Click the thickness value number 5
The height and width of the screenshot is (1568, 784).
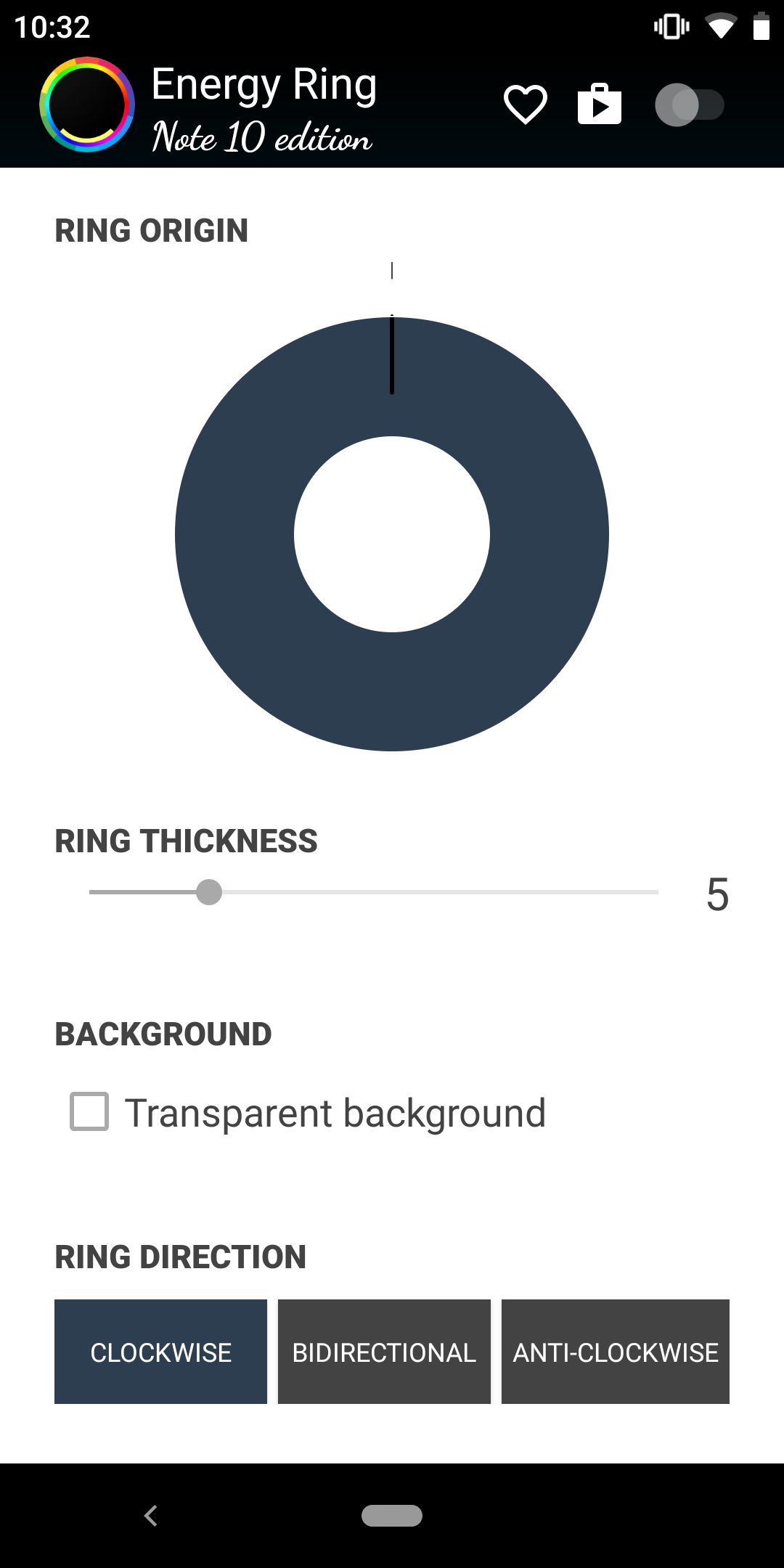(717, 894)
